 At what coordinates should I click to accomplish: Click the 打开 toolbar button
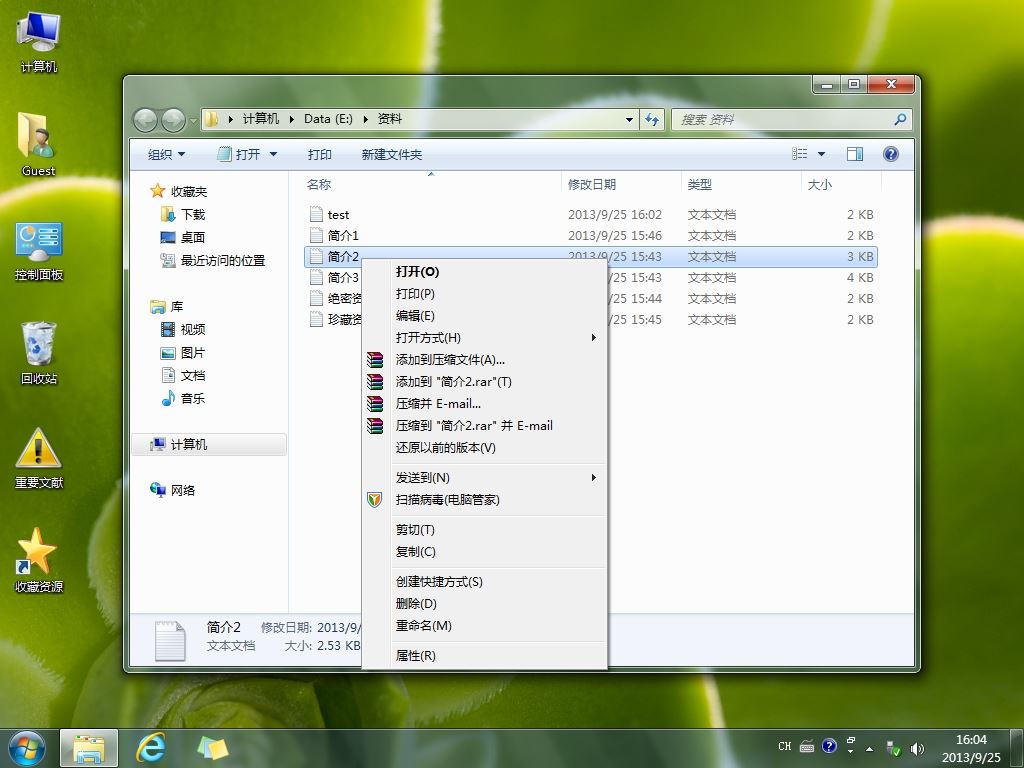click(239, 154)
